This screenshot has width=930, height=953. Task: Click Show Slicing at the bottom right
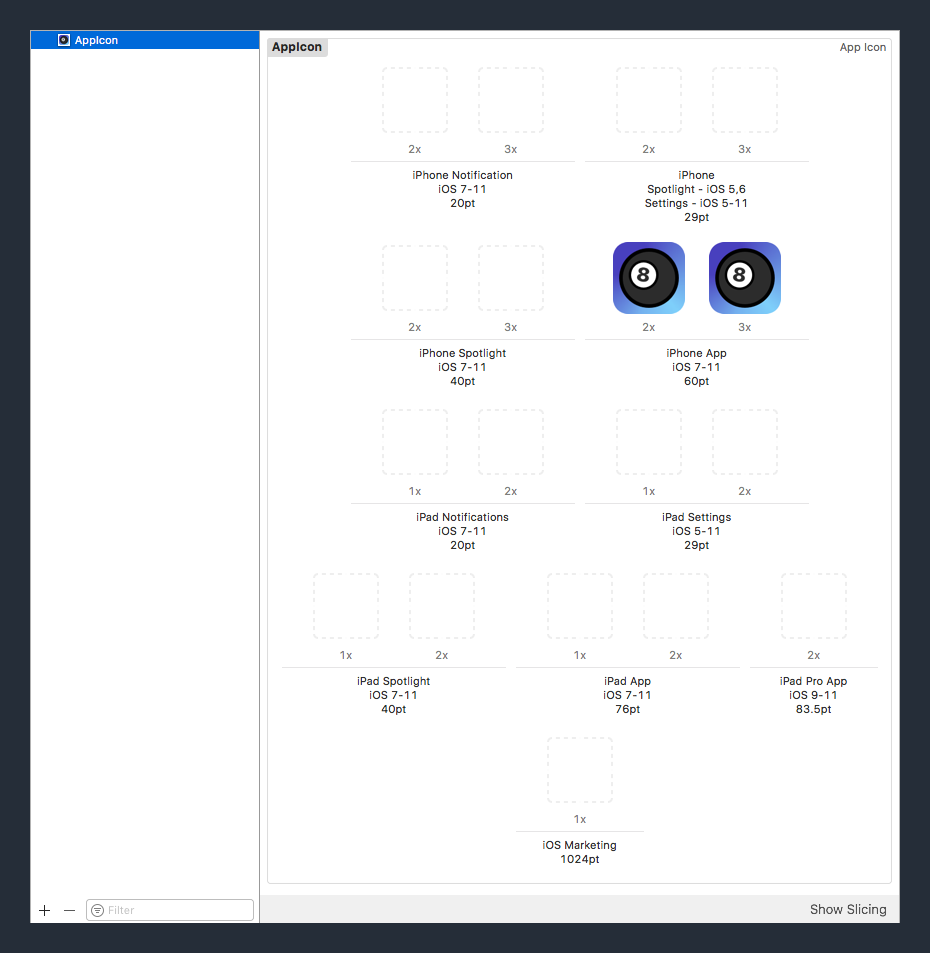(x=847, y=909)
